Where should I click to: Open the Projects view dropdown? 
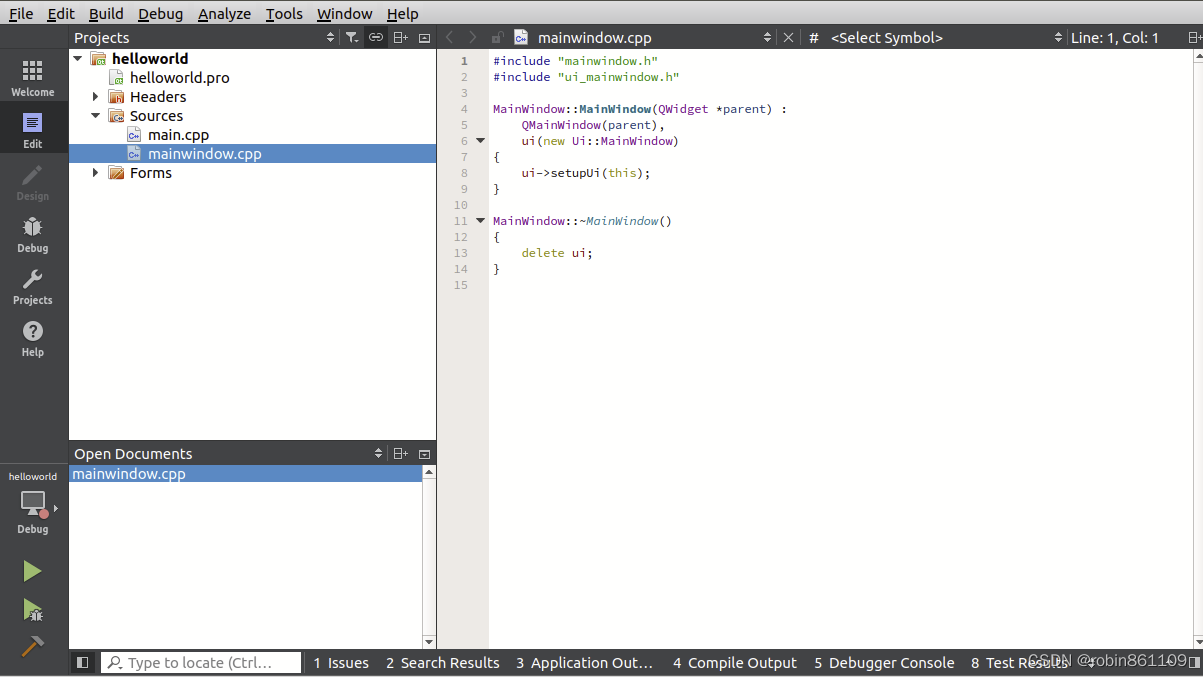click(331, 37)
